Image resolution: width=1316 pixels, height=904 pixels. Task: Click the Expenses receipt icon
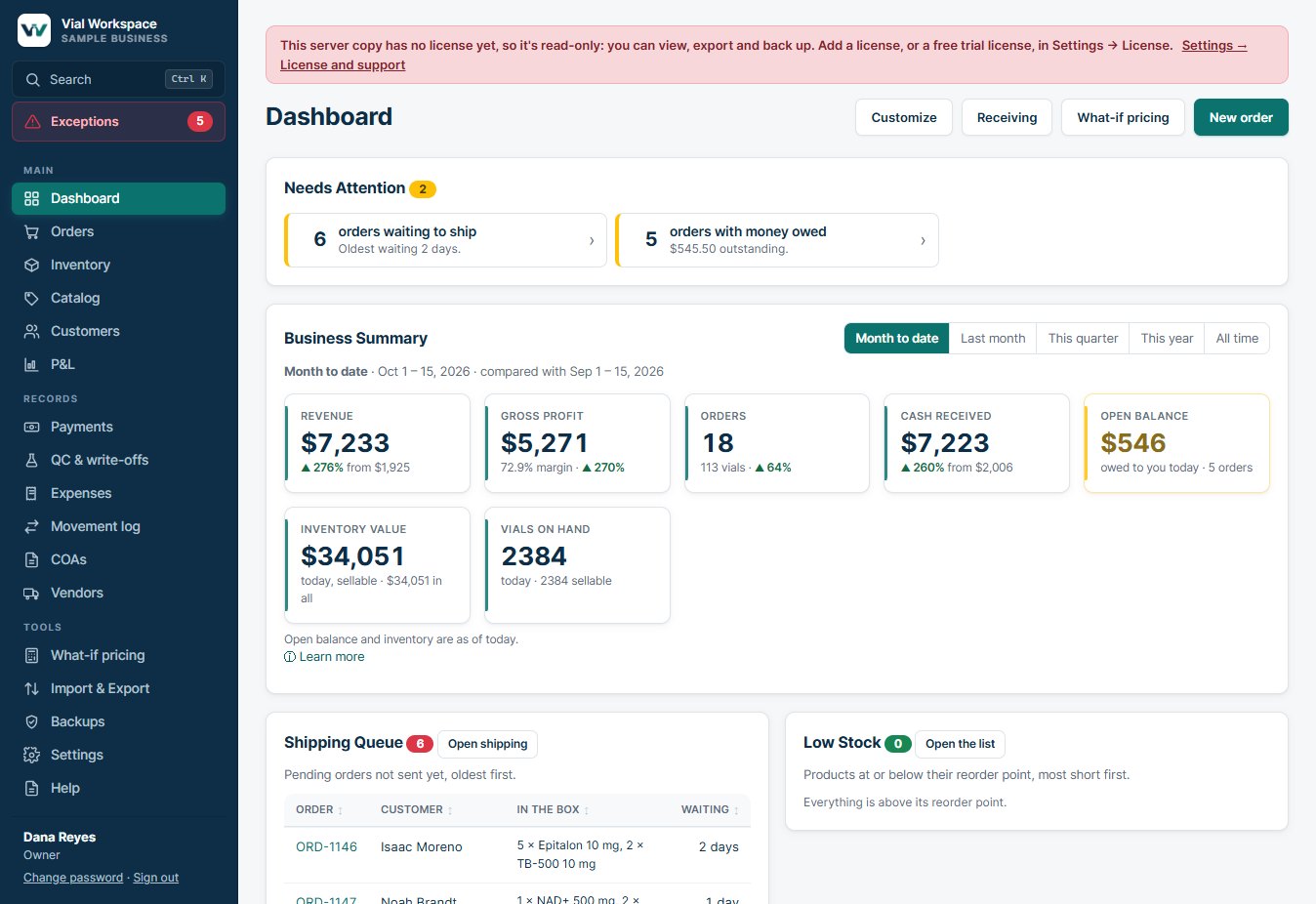(31, 493)
